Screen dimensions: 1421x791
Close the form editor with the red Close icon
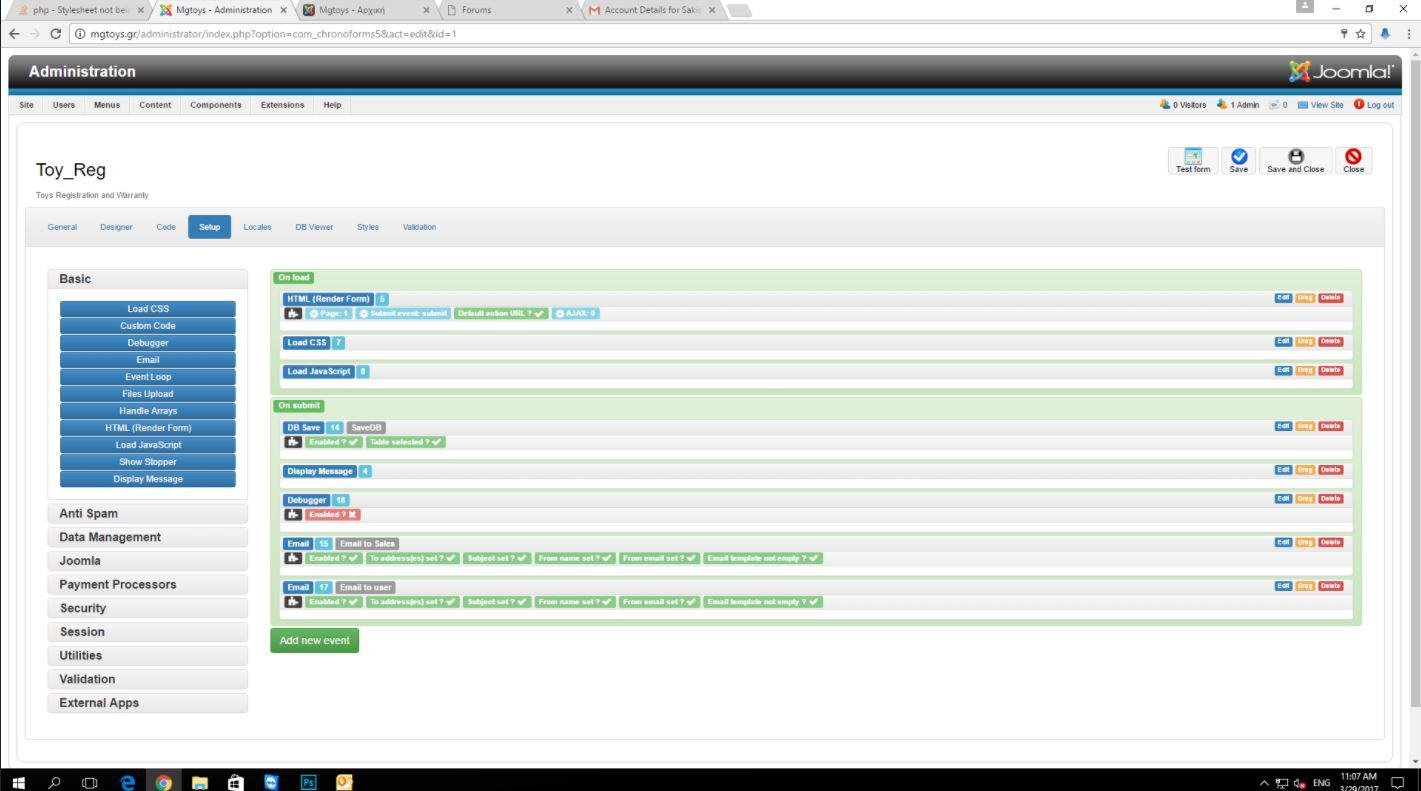coord(1353,160)
